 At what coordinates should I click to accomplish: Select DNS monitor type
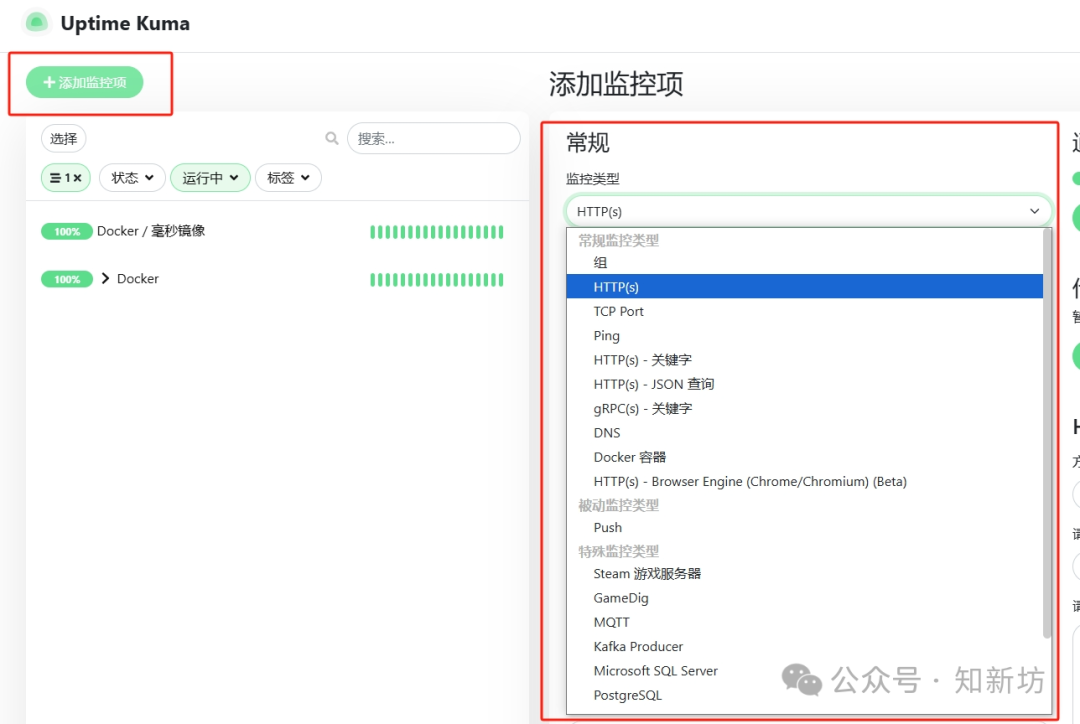804,433
